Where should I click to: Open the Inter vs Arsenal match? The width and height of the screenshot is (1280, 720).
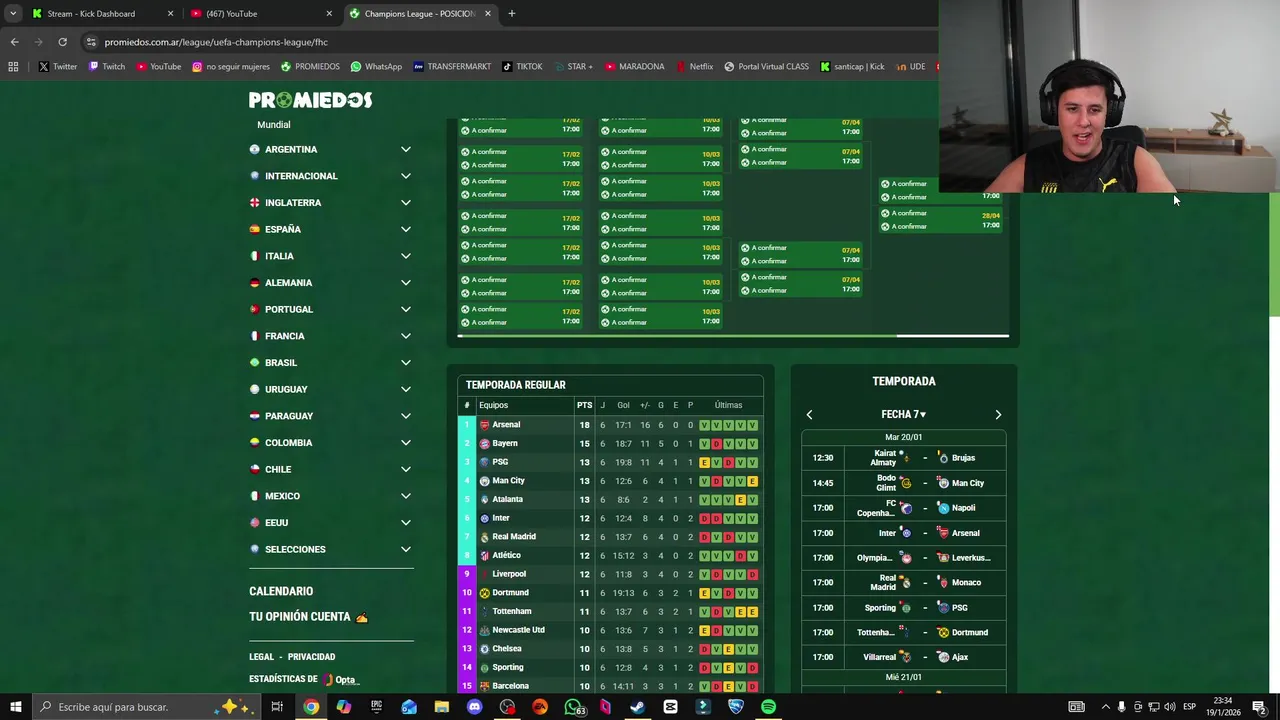click(x=903, y=533)
